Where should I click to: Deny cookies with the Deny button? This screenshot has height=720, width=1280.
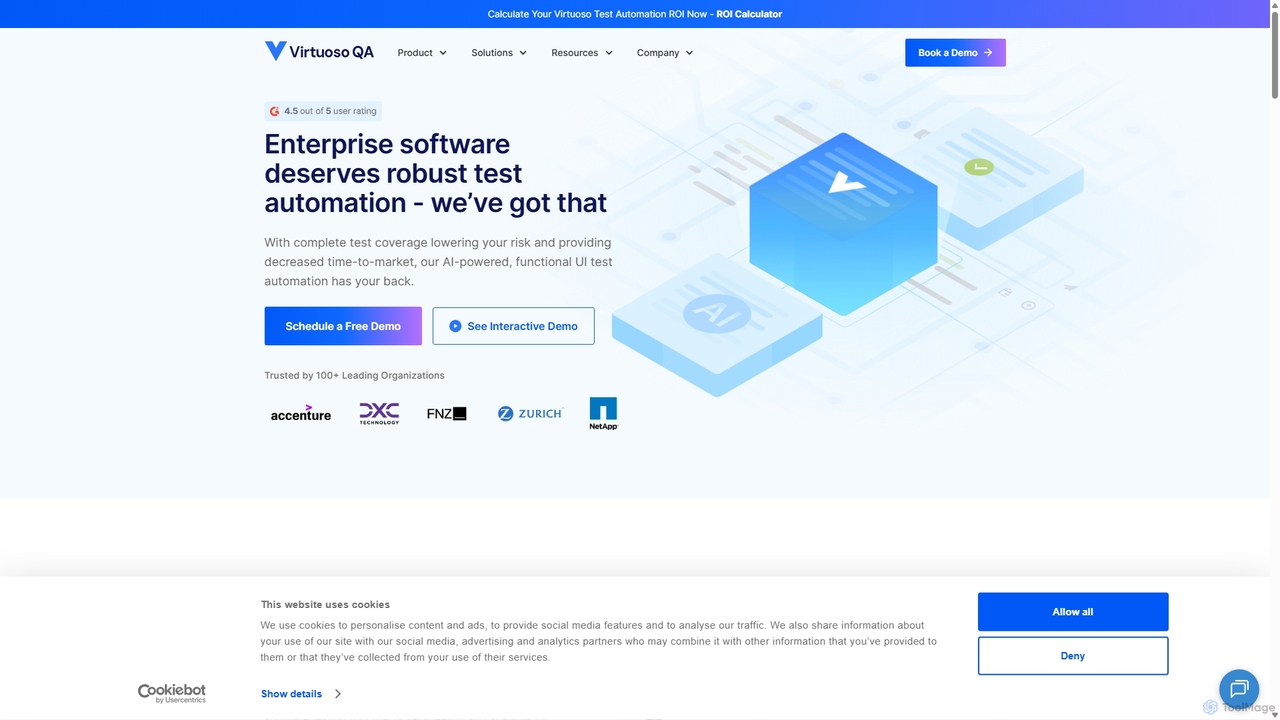click(x=1073, y=656)
